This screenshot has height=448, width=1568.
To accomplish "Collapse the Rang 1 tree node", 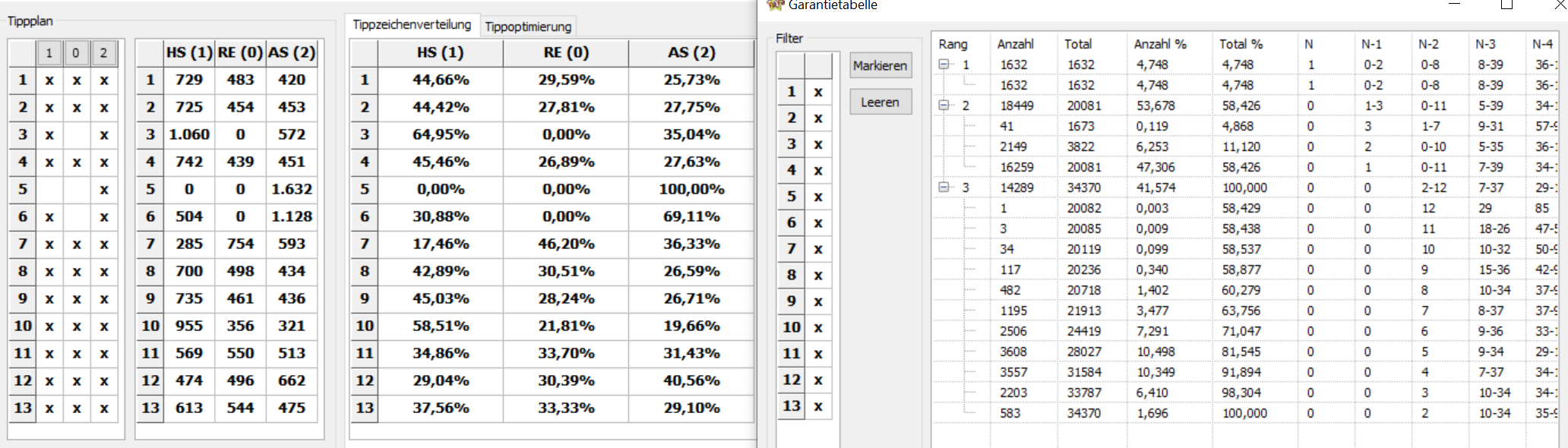I will pyautogui.click(x=944, y=65).
